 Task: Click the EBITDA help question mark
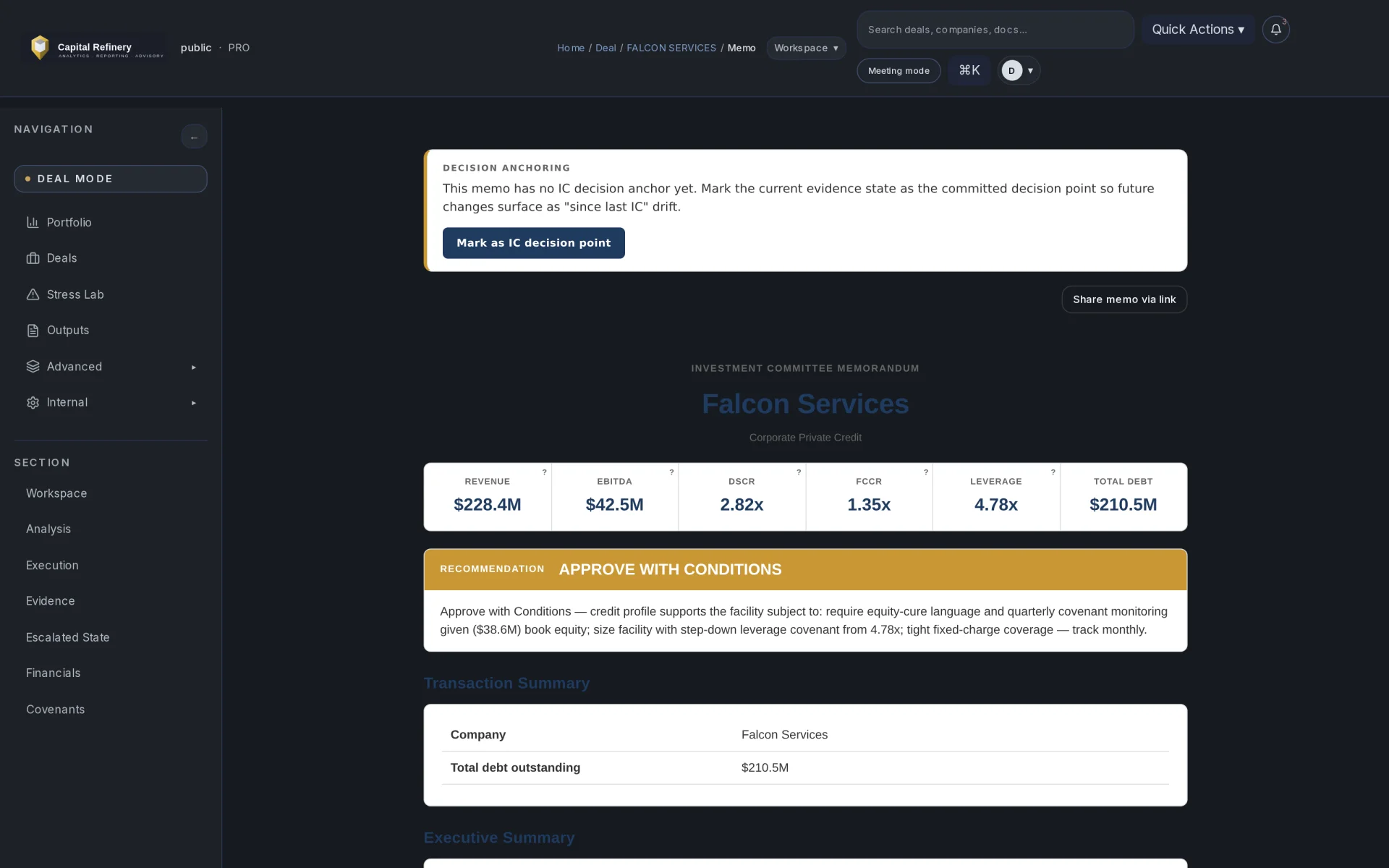click(671, 472)
